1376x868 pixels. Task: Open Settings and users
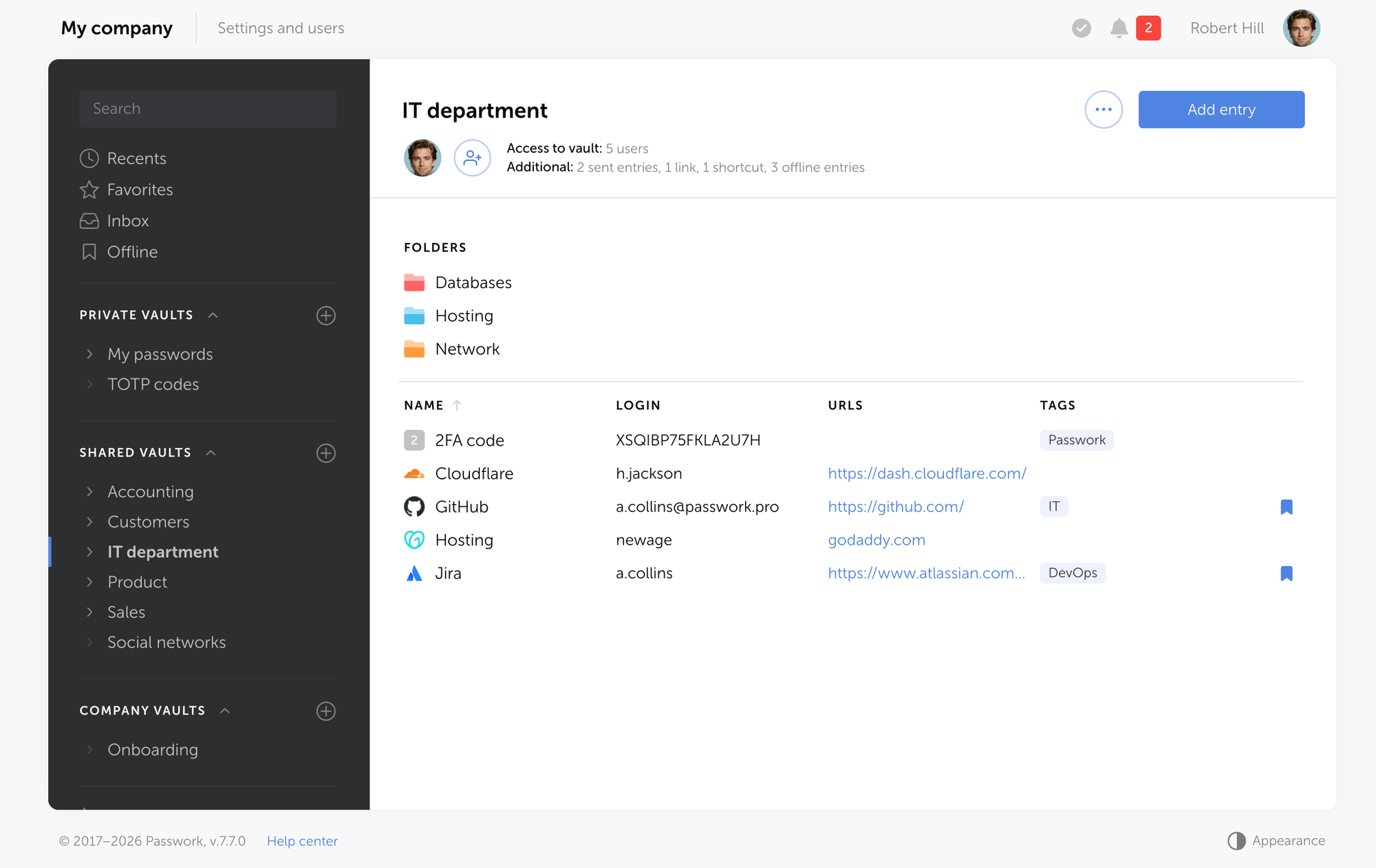pyautogui.click(x=281, y=28)
